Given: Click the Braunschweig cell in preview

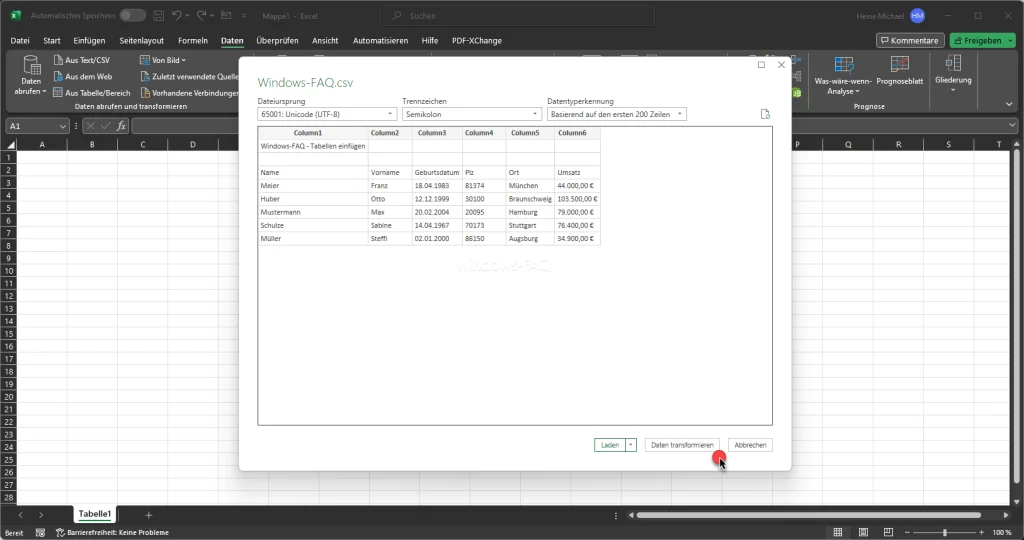Looking at the screenshot, I should pyautogui.click(x=530, y=199).
